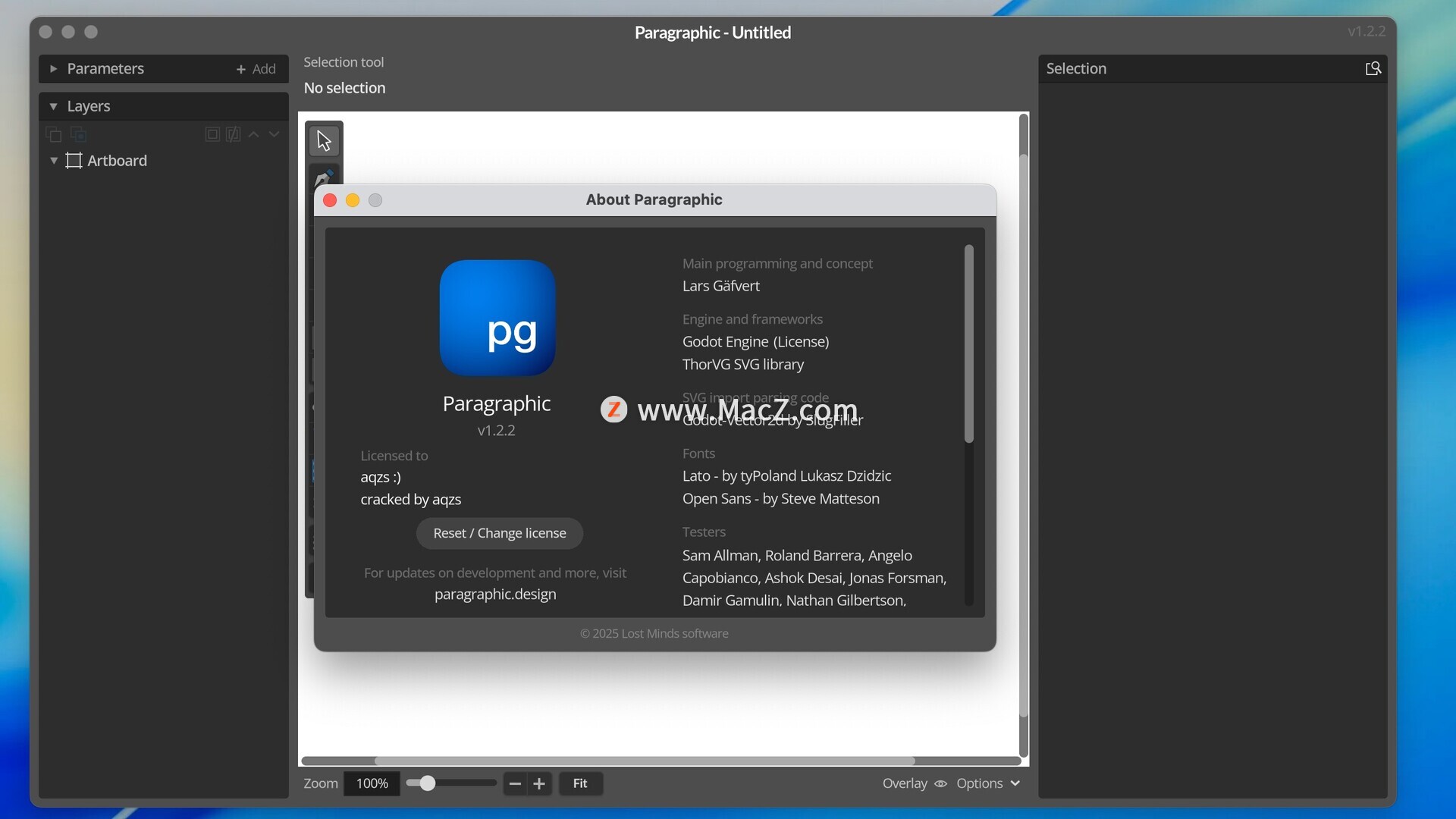
Task: Click the 'Overlay' label
Action: click(905, 783)
